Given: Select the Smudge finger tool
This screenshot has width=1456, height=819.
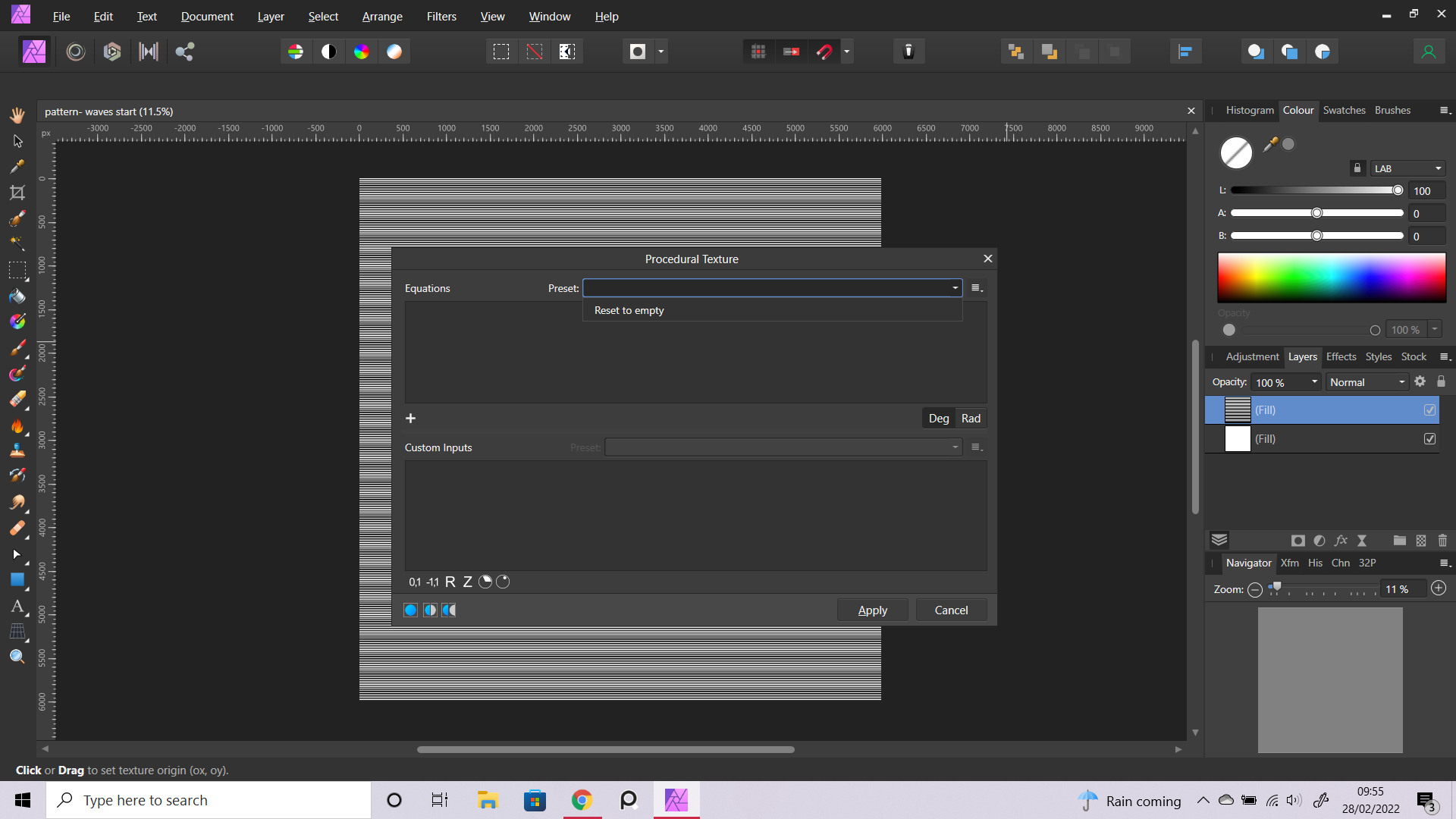Looking at the screenshot, I should [x=17, y=503].
